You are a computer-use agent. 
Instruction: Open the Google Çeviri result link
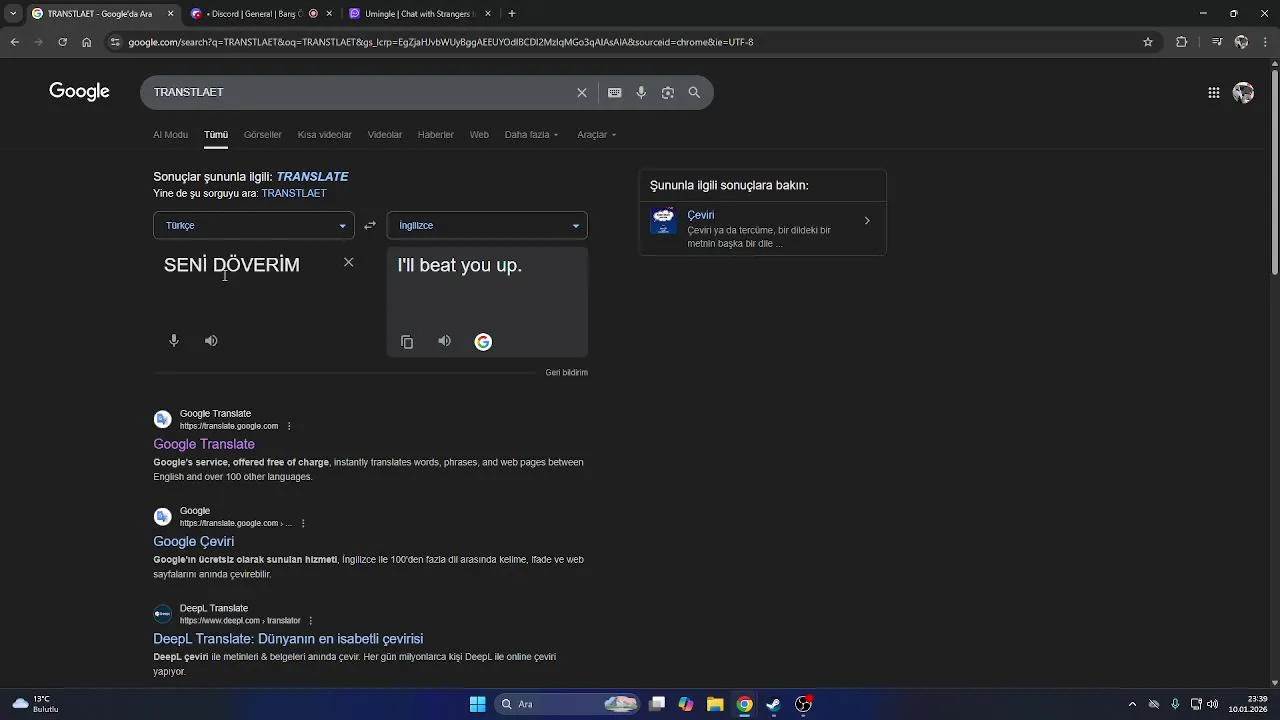pyautogui.click(x=194, y=541)
